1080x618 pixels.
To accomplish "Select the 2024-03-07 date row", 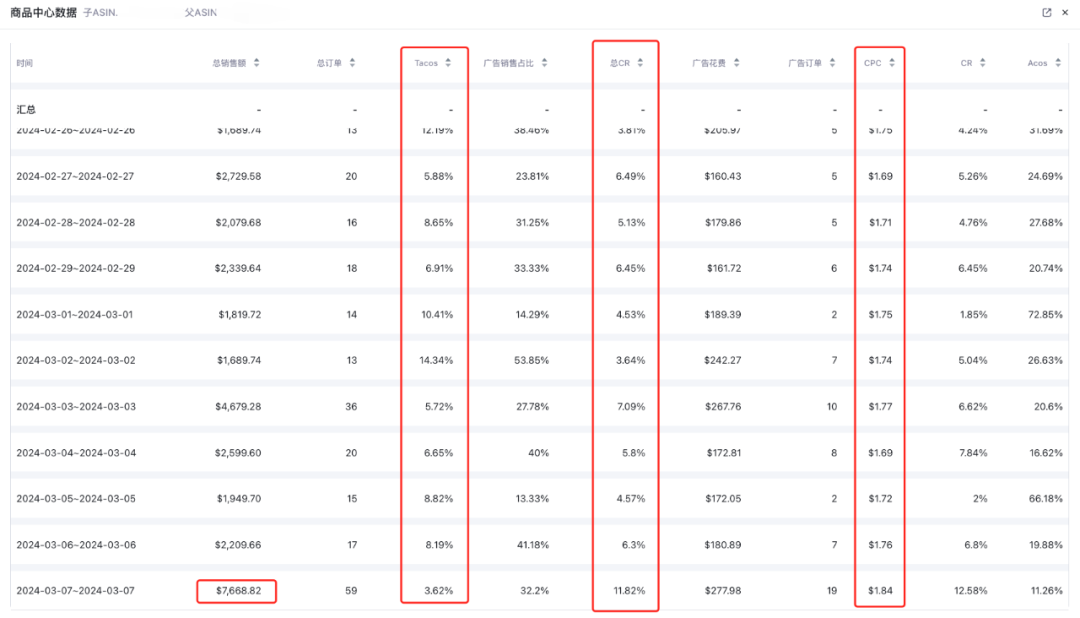I will 539,590.
